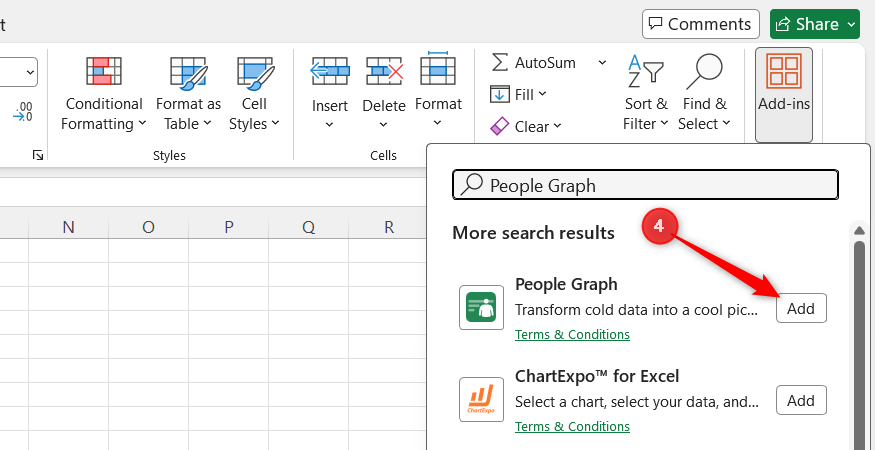Screen dimensions: 875x450
Task: Open ChartExpo Terms & Conditions link
Action: point(572,427)
